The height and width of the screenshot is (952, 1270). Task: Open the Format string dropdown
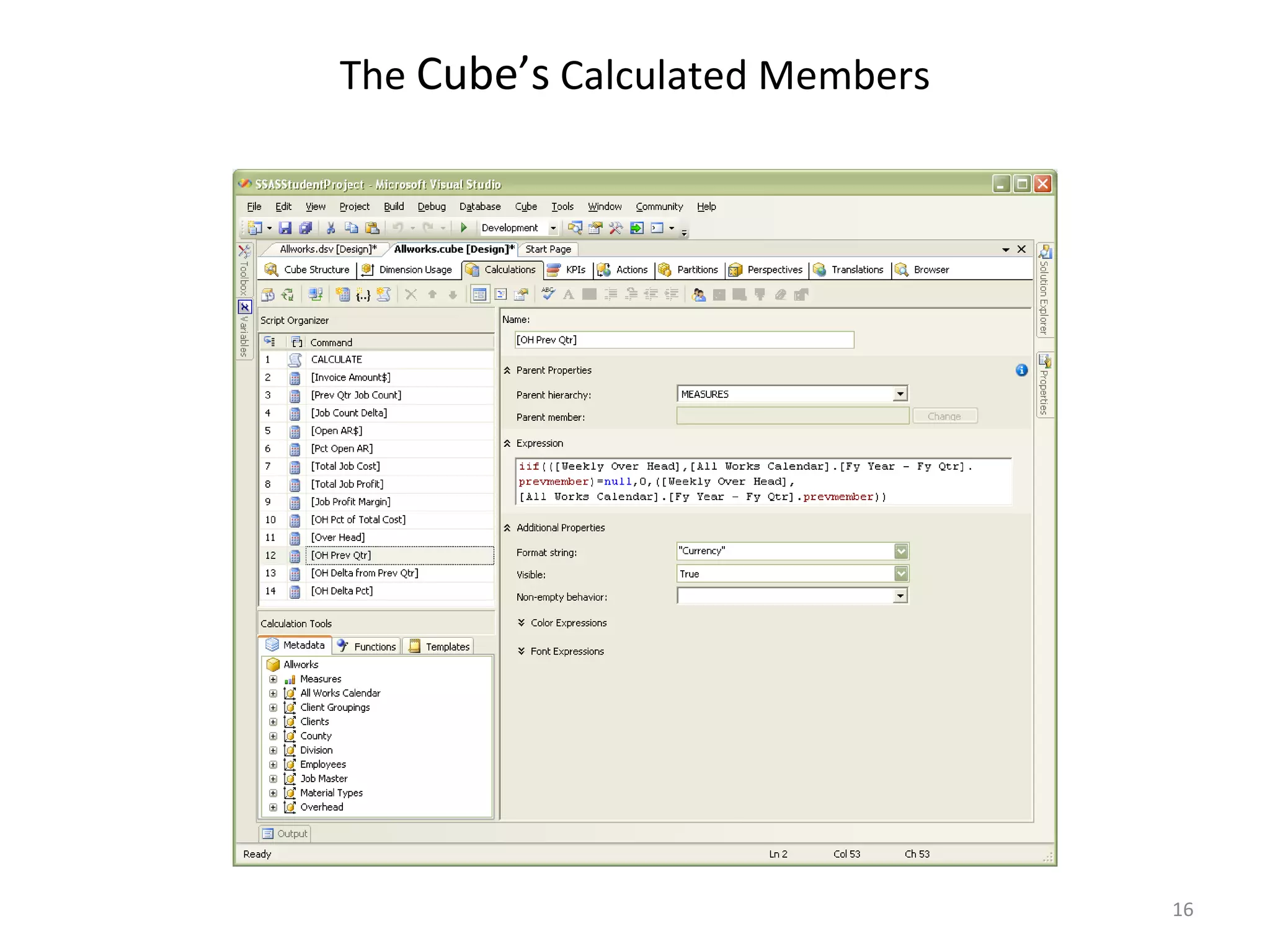tap(901, 551)
